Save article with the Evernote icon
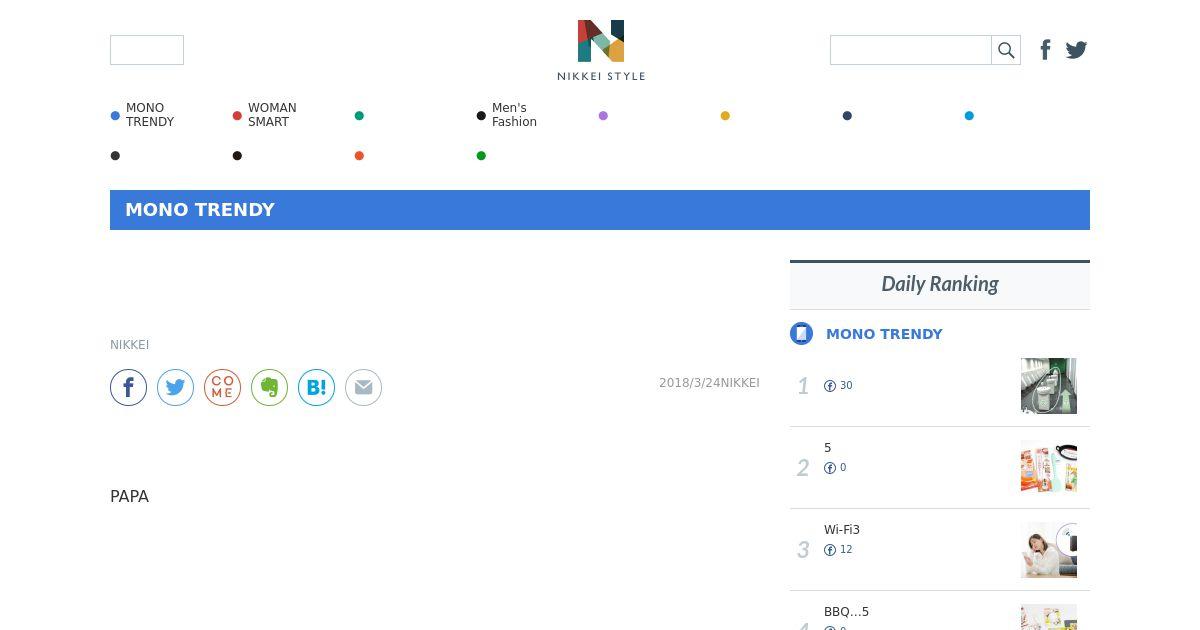The height and width of the screenshot is (630, 1200). click(x=269, y=387)
